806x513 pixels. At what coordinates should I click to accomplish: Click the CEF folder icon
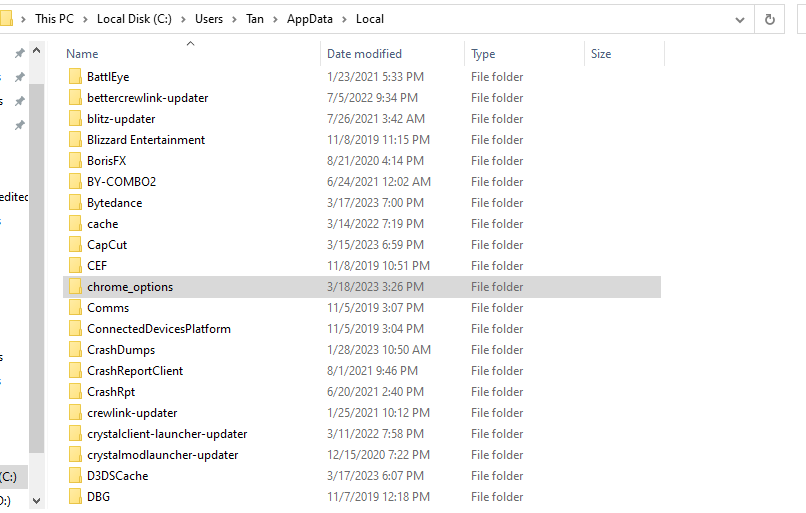click(75, 266)
